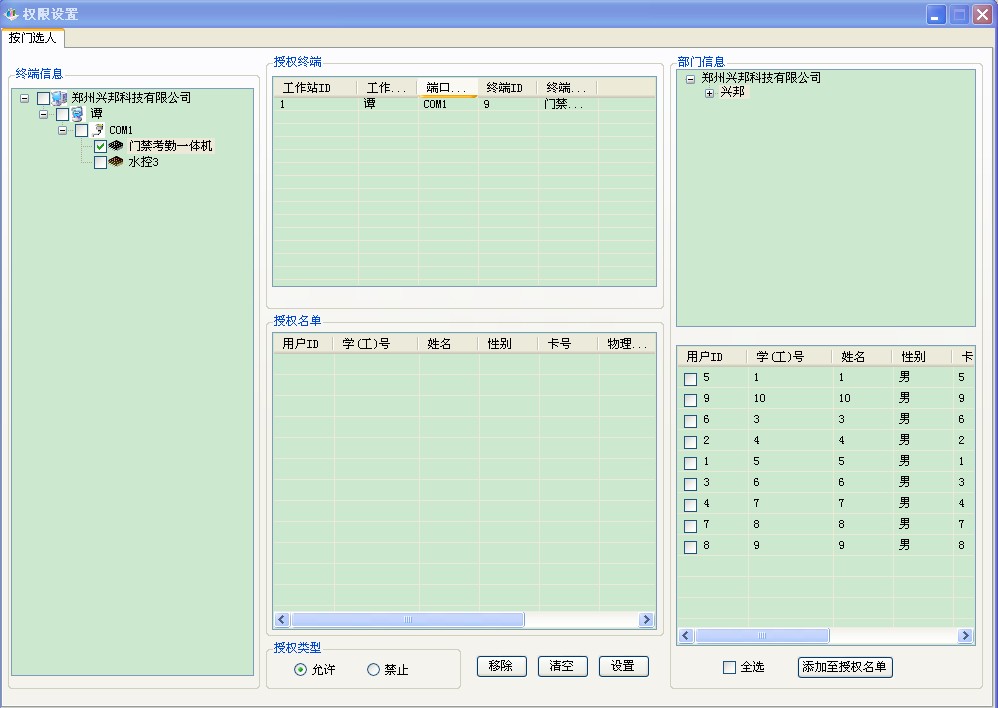Click the workstation icon beside 谭
998x708 pixels.
point(78,114)
